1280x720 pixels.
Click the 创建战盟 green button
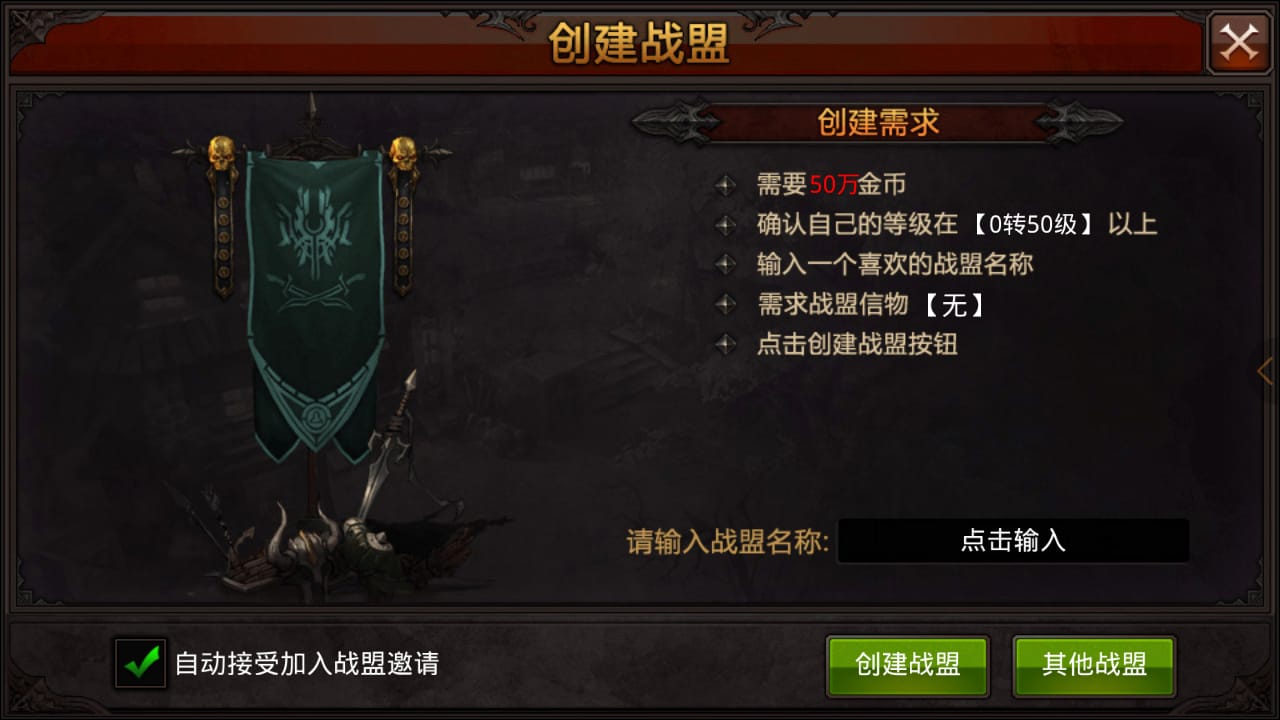tap(908, 665)
